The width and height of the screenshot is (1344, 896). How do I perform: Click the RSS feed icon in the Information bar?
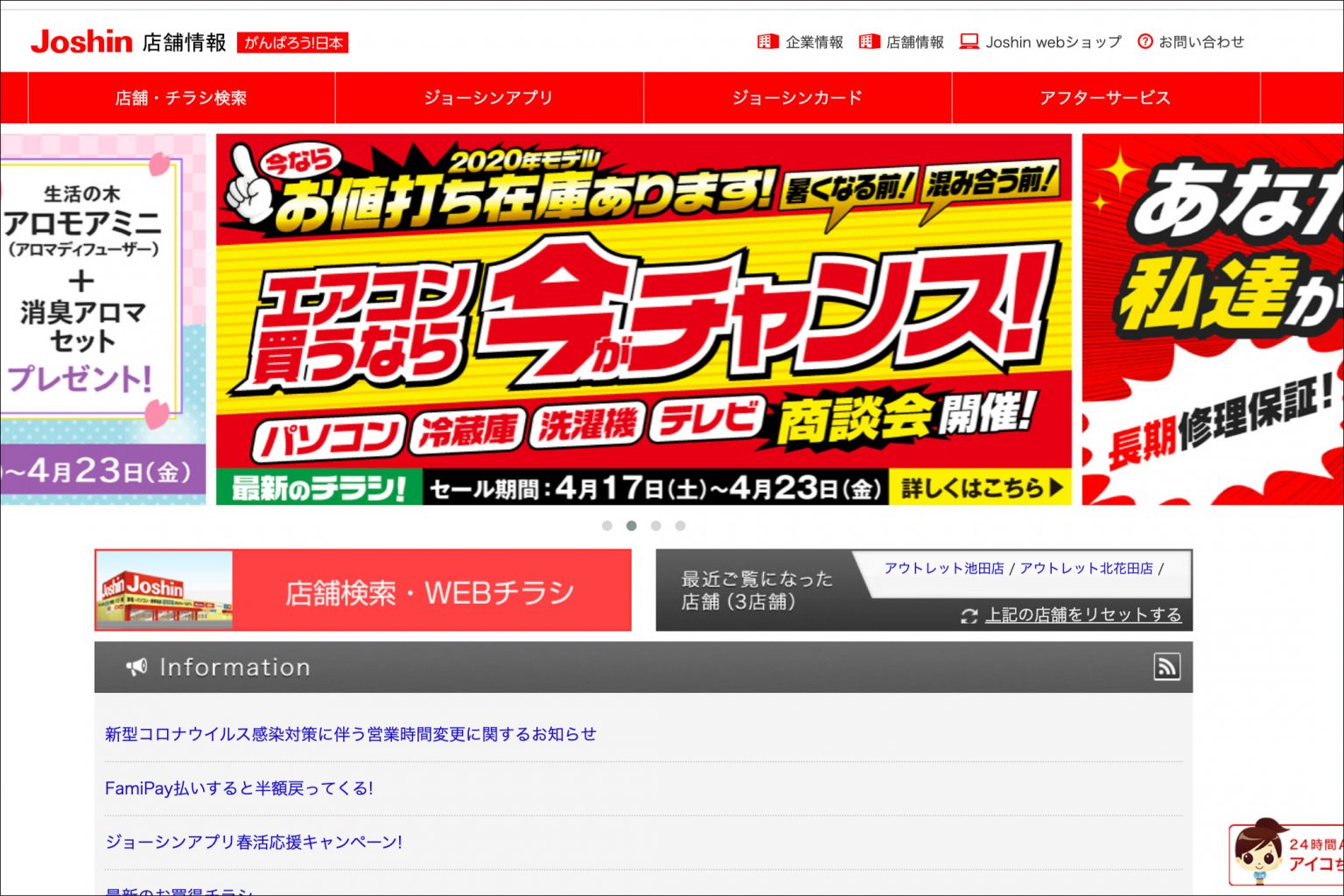coord(1167,667)
